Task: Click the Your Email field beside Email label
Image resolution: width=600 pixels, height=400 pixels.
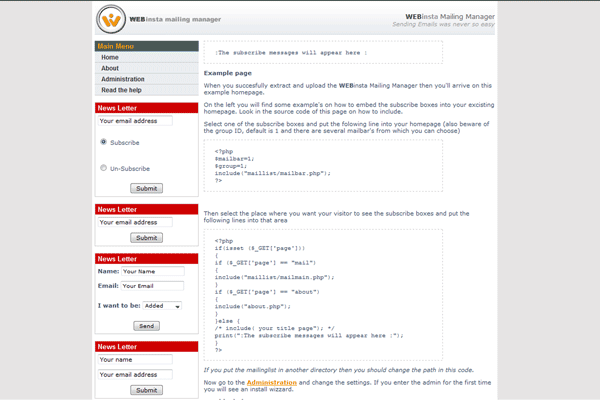Action: point(154,286)
